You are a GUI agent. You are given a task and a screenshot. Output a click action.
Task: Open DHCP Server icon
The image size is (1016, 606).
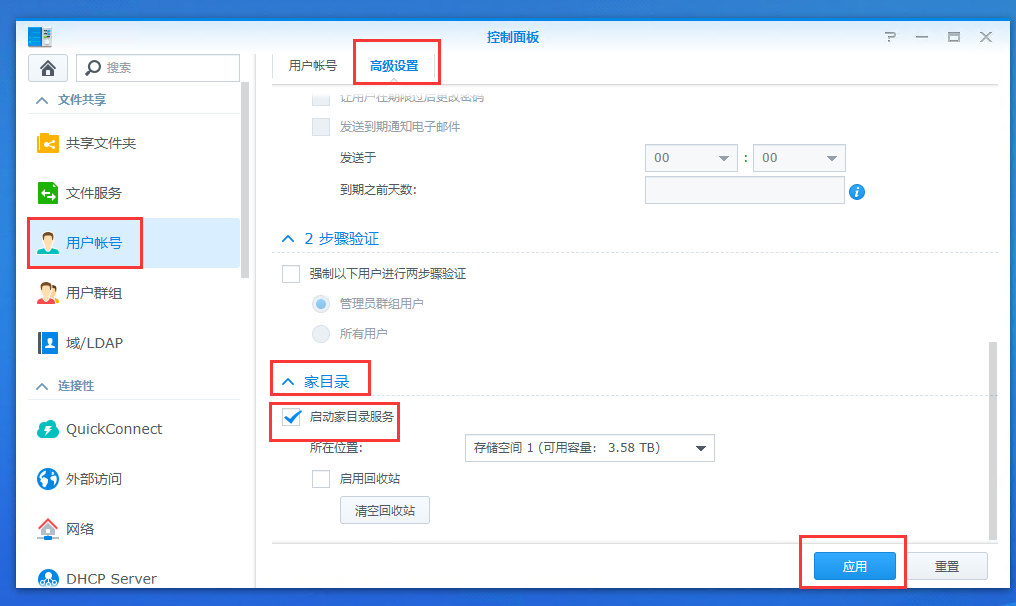click(x=48, y=578)
